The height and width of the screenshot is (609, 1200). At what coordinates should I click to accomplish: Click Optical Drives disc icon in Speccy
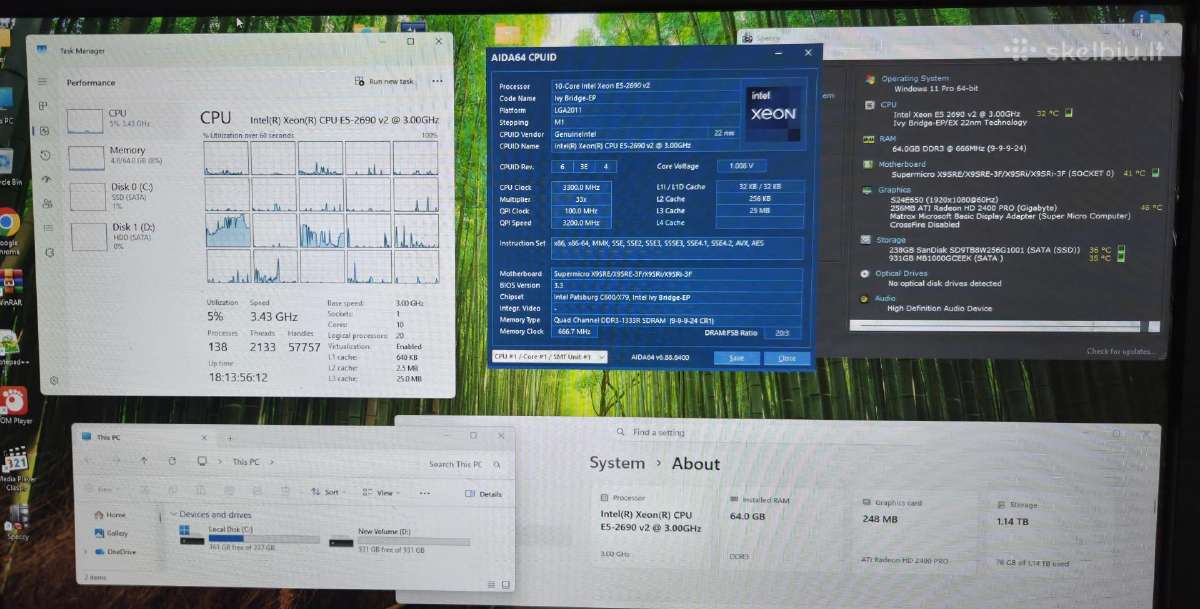click(865, 273)
